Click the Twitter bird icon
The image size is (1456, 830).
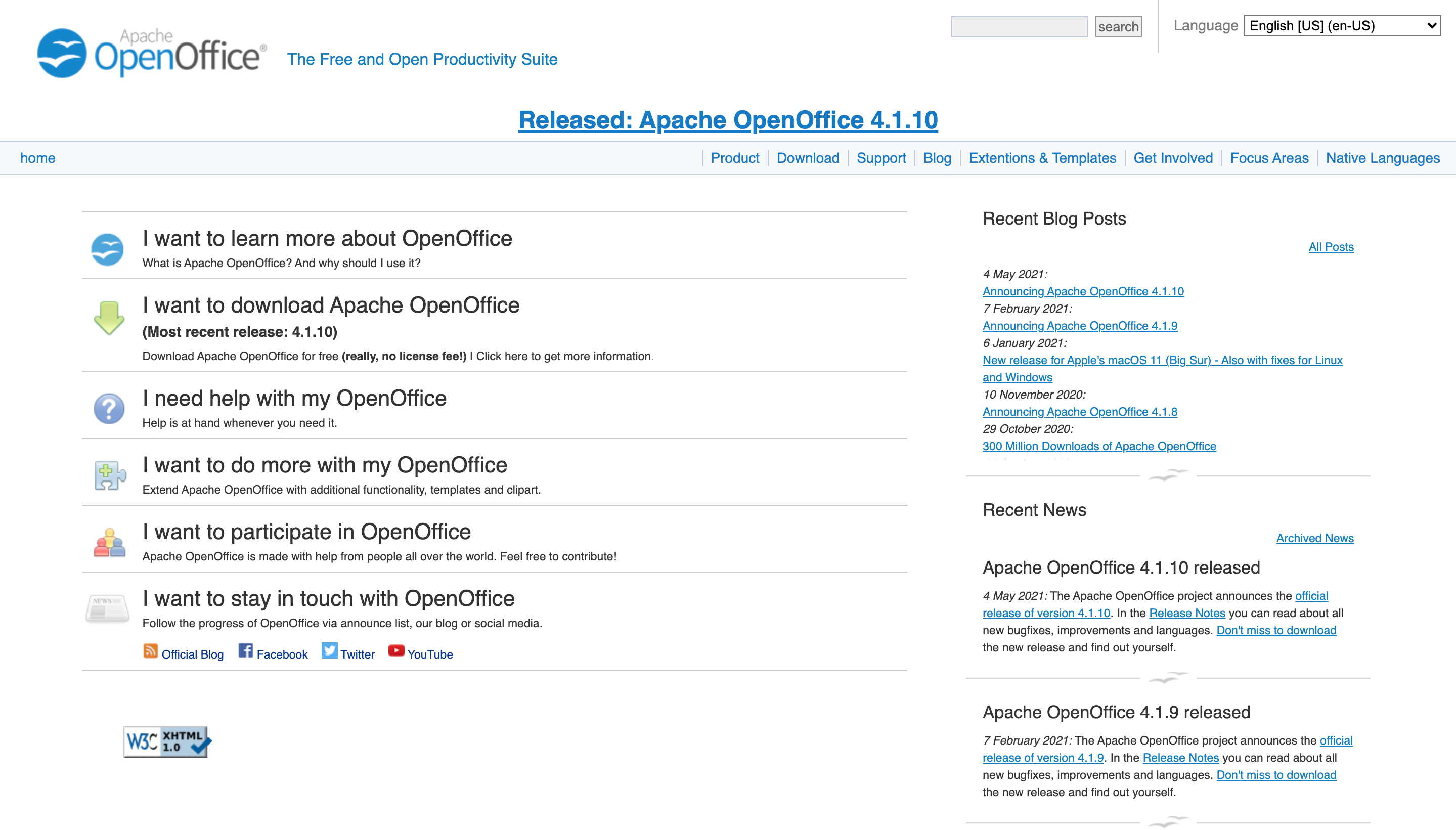329,651
